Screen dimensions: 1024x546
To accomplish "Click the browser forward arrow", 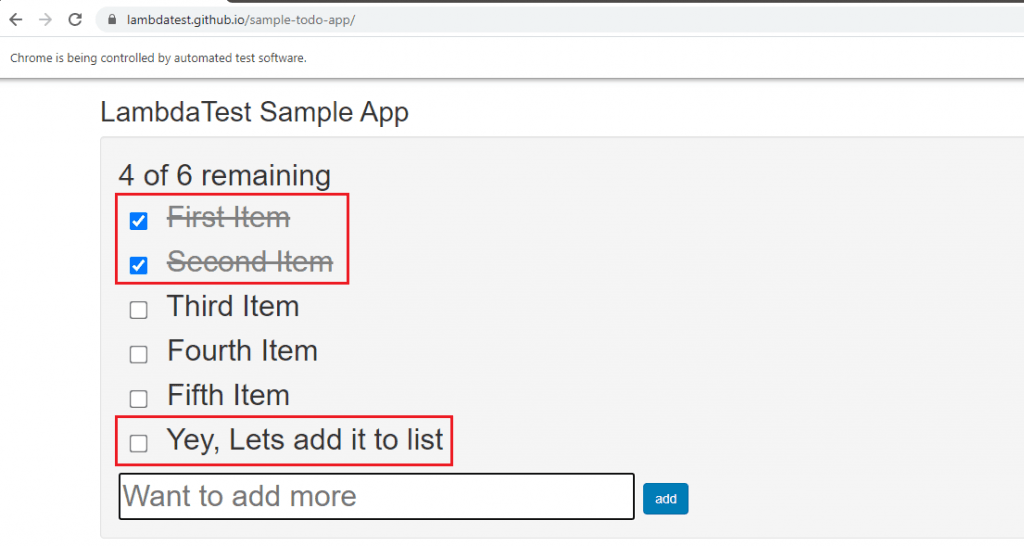I will (45, 20).
